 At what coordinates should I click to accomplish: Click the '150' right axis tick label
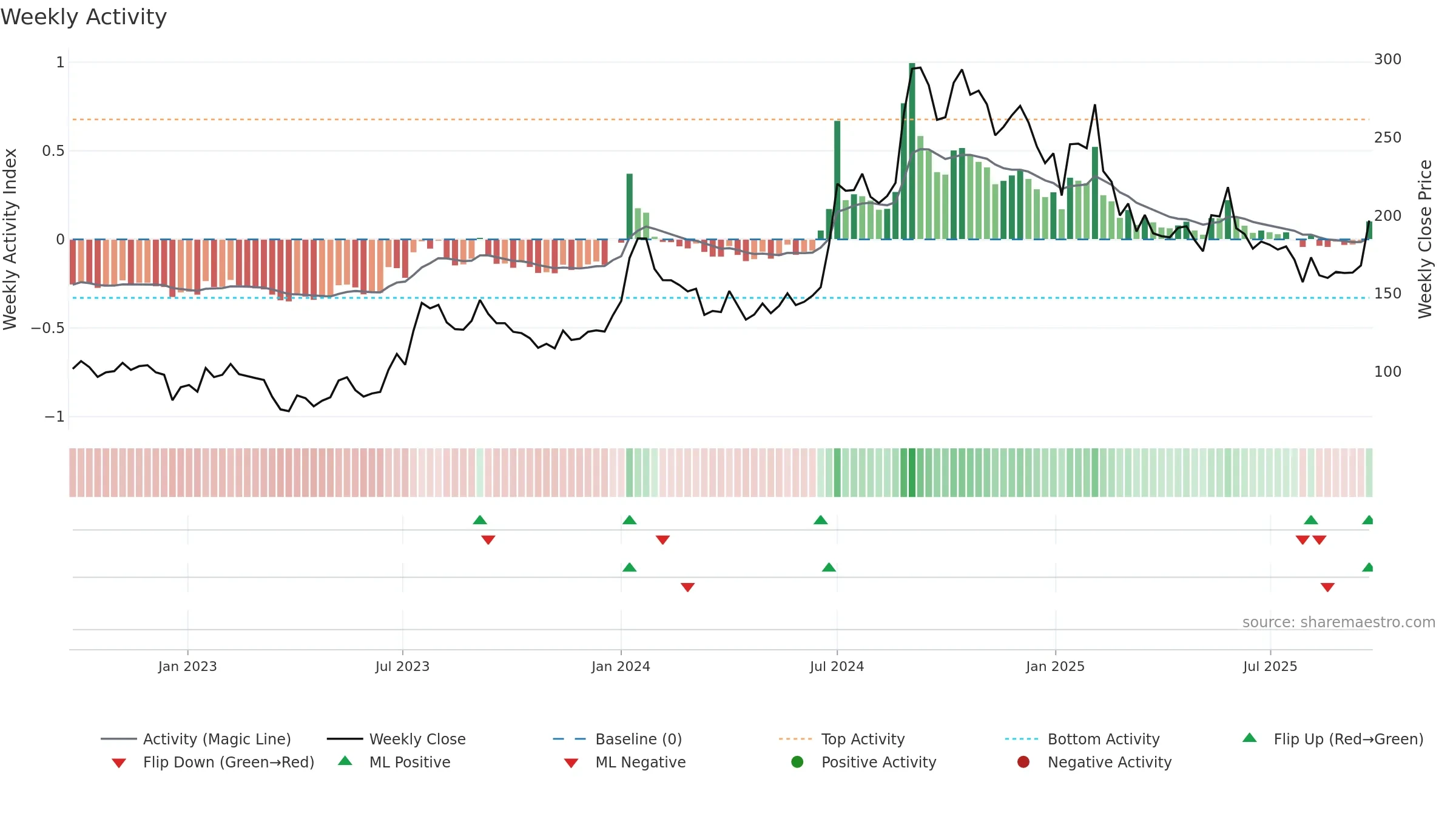coord(1387,294)
